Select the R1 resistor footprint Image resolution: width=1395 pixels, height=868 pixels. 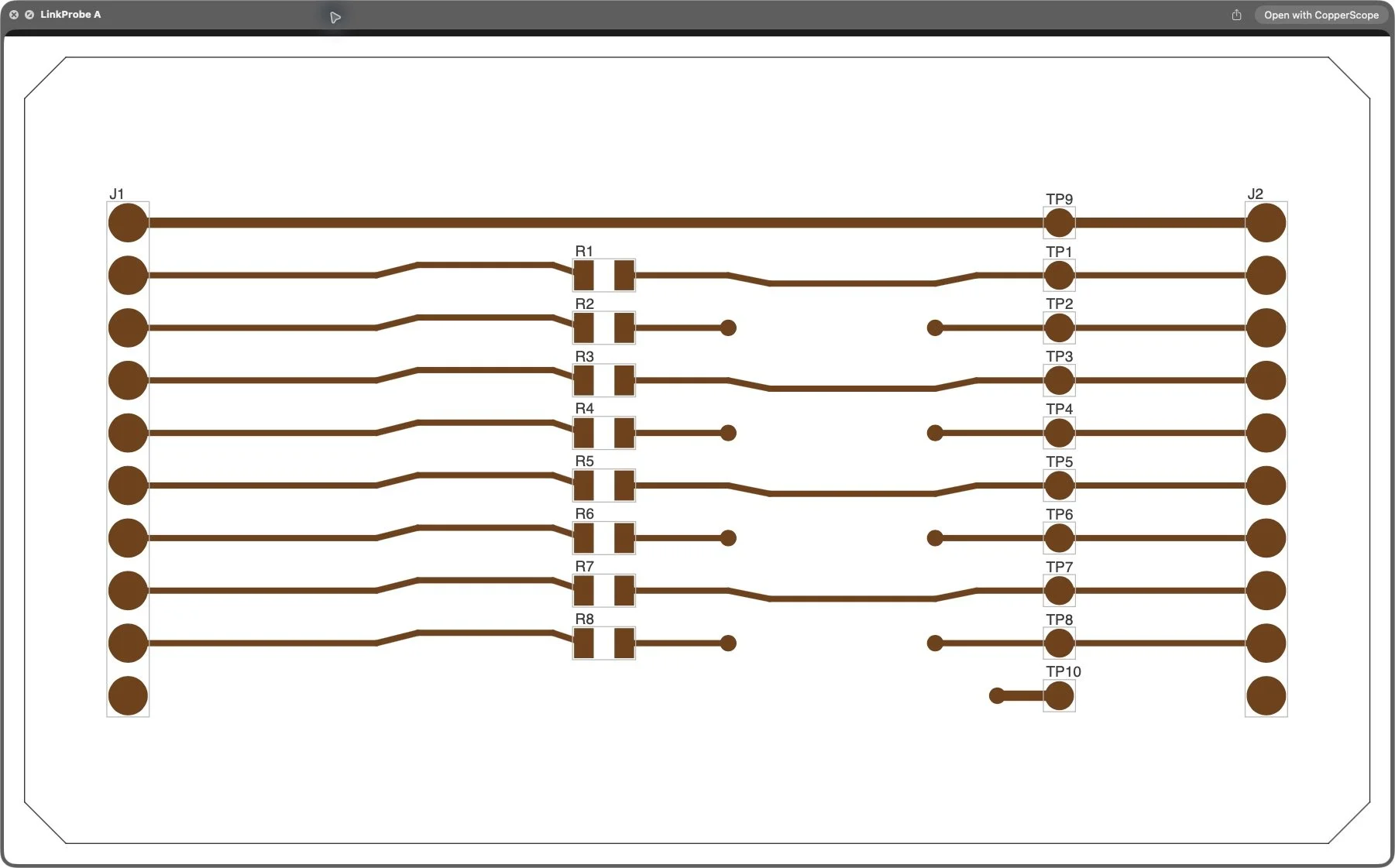tap(604, 276)
